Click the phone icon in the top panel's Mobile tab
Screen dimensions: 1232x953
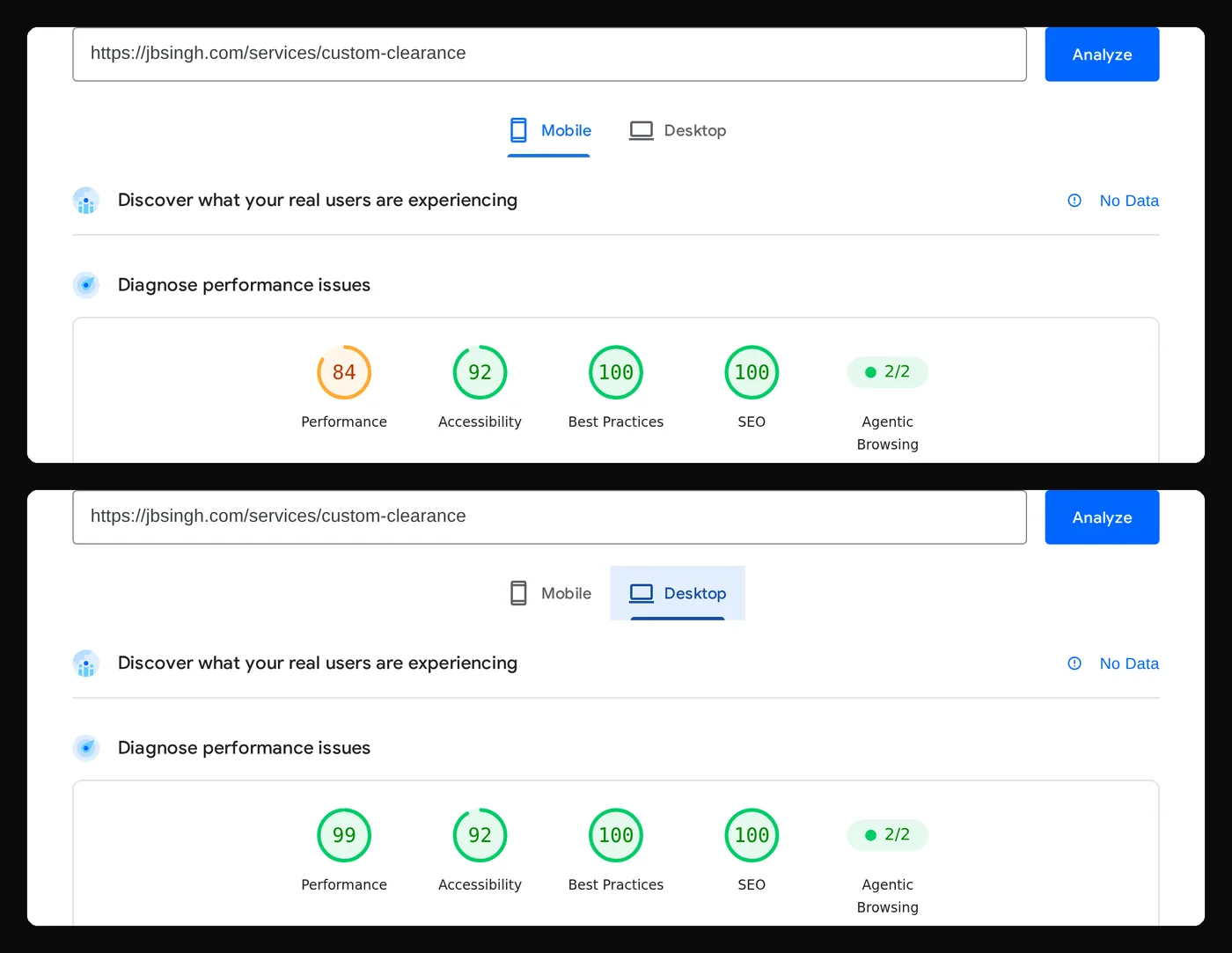coord(519,130)
